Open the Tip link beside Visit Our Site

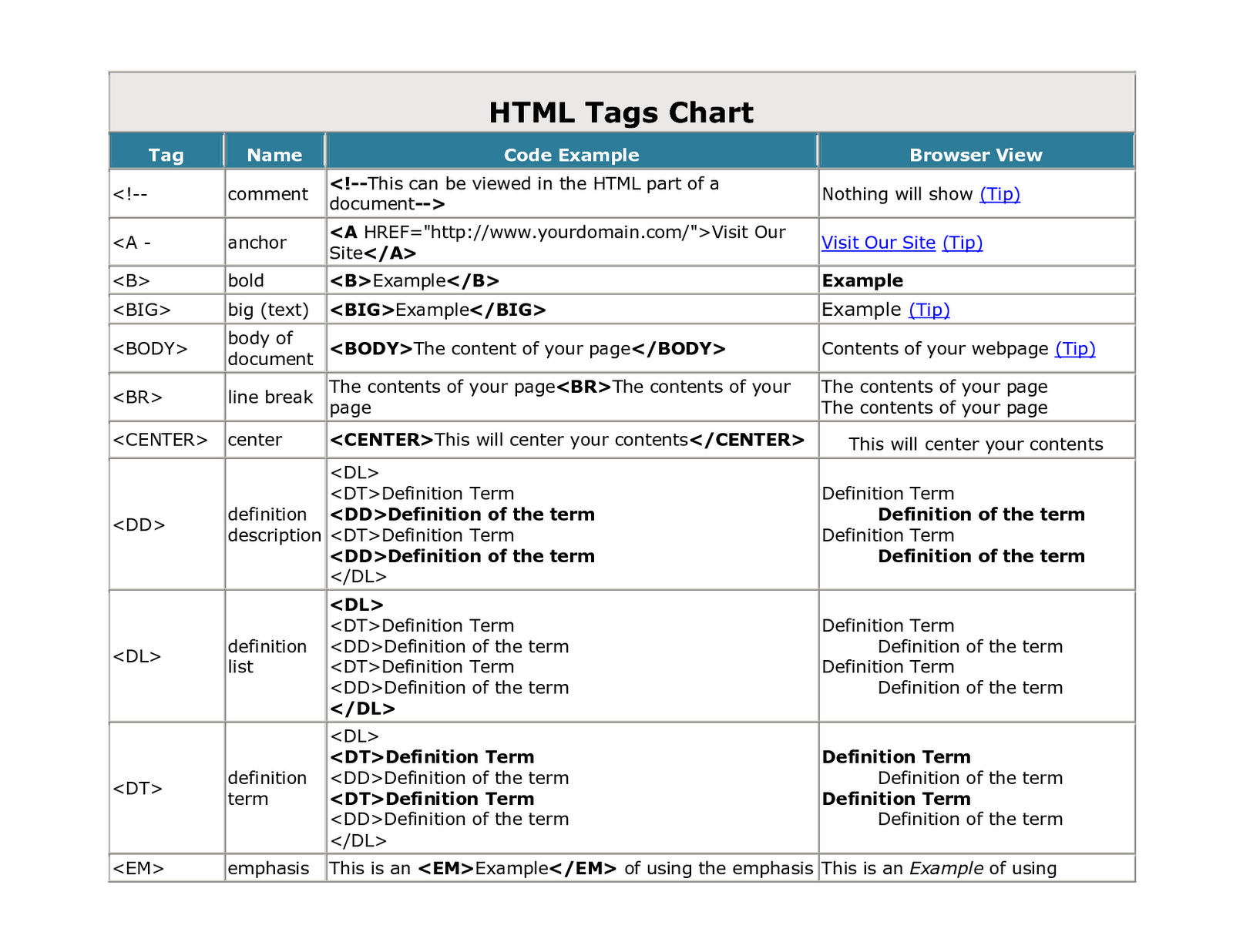tap(963, 243)
